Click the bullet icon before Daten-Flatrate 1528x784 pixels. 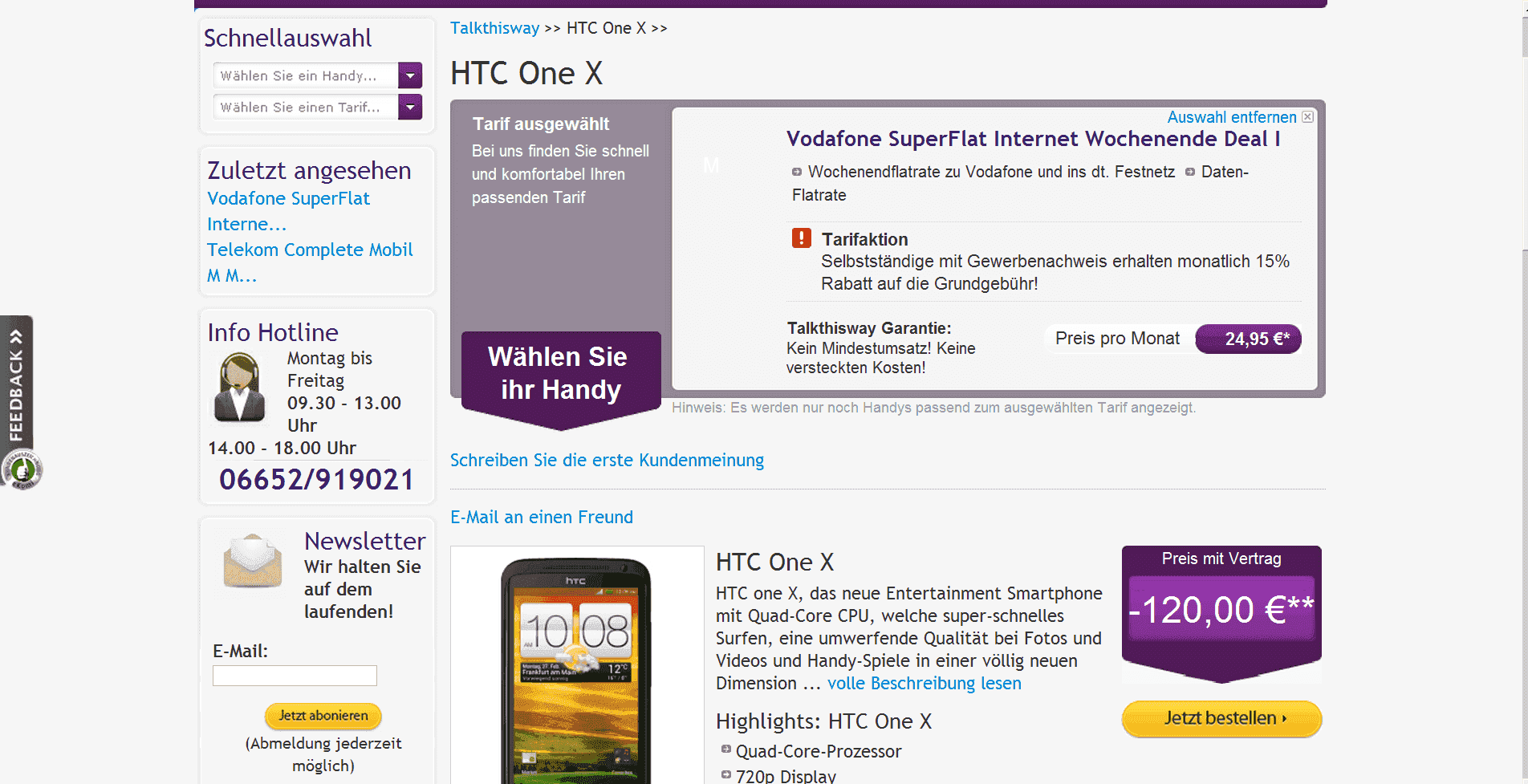1190,172
